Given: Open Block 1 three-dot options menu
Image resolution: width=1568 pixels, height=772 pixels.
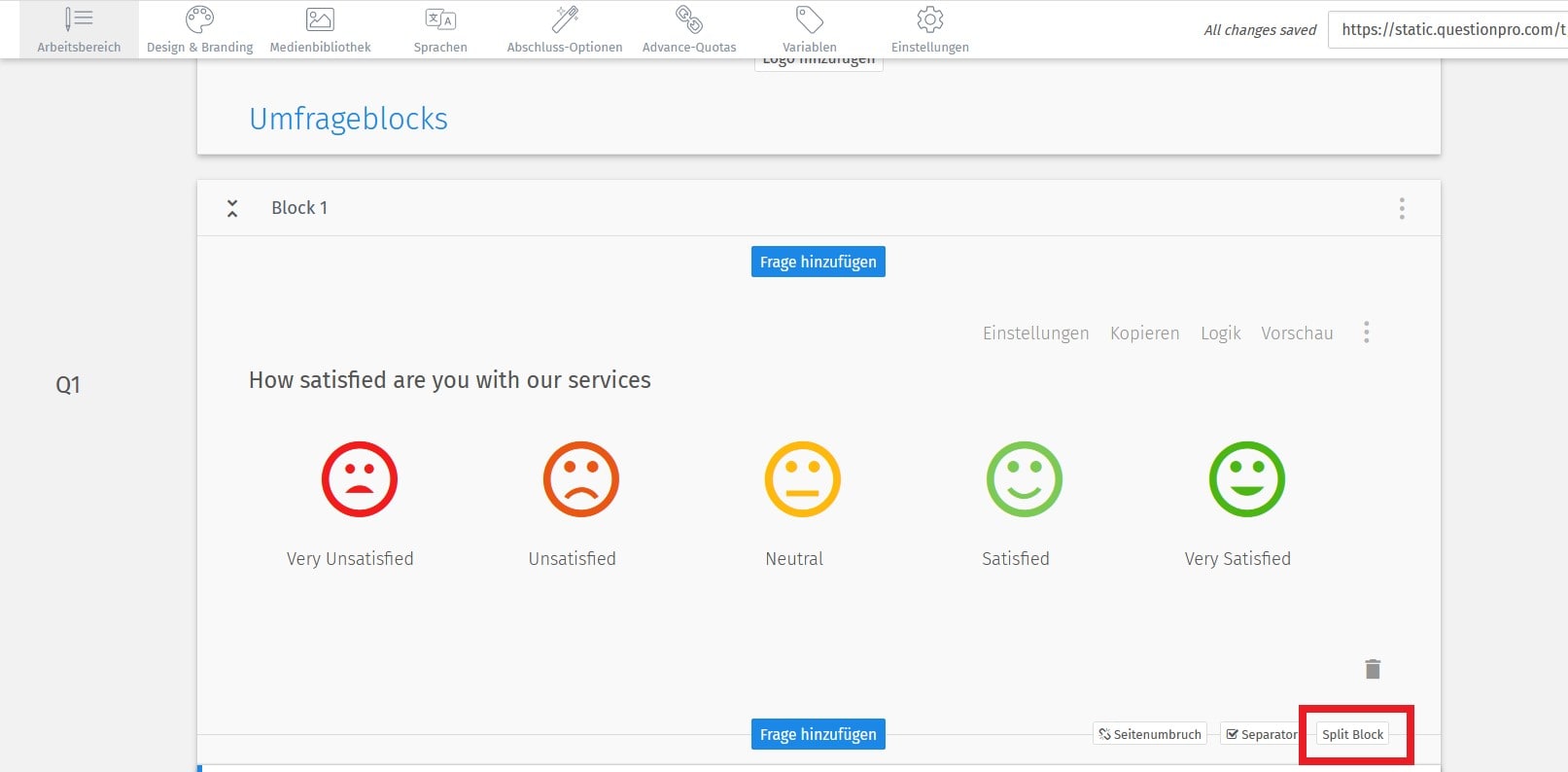Looking at the screenshot, I should tap(1402, 208).
